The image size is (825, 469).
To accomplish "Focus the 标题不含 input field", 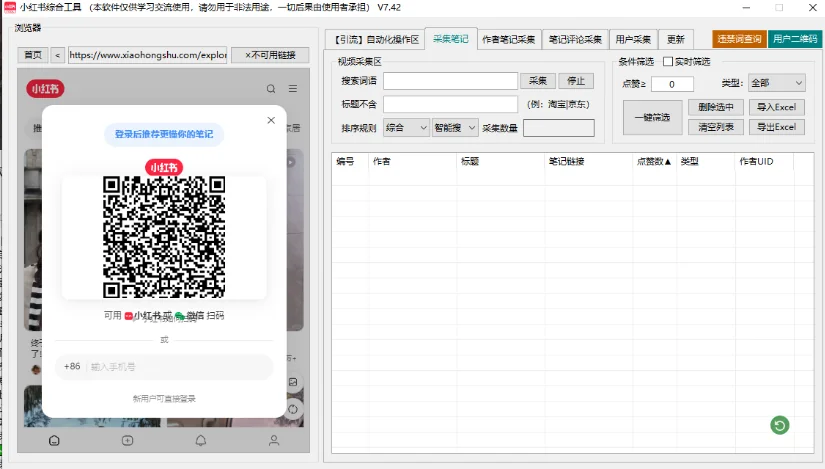I will [x=450, y=104].
